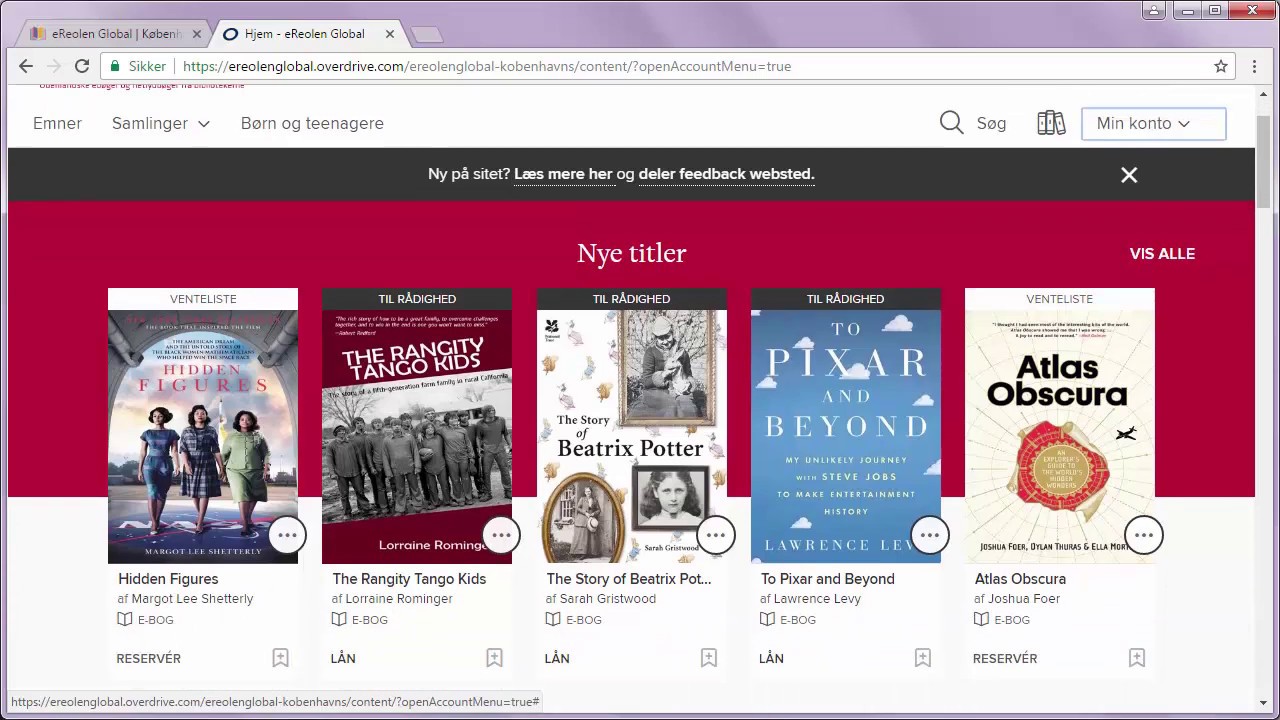Click VIS ALLE for Nye titler
Screen dimensions: 1280x720
1162,254
